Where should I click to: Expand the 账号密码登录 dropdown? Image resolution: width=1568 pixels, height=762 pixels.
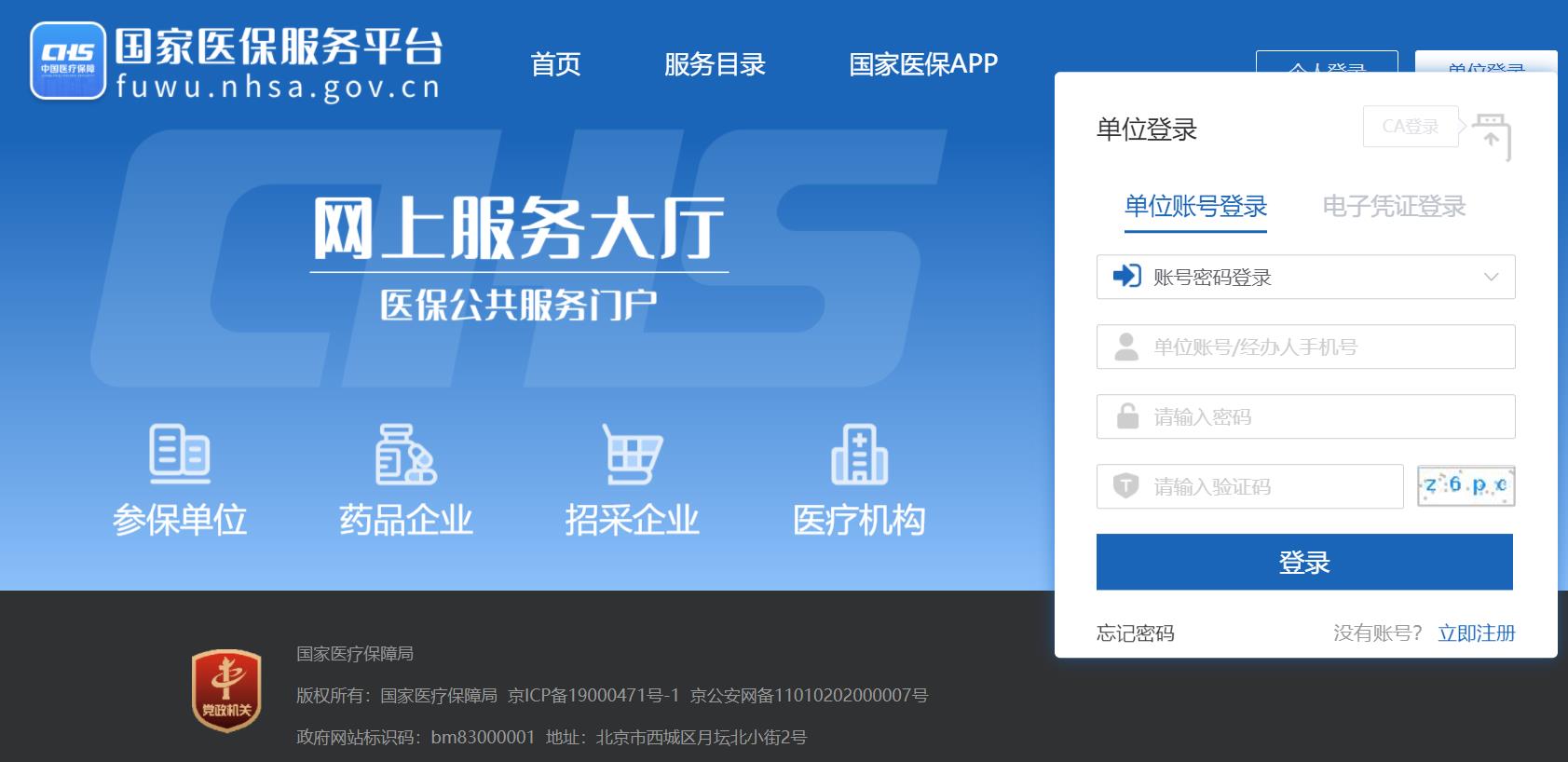coord(1305,277)
